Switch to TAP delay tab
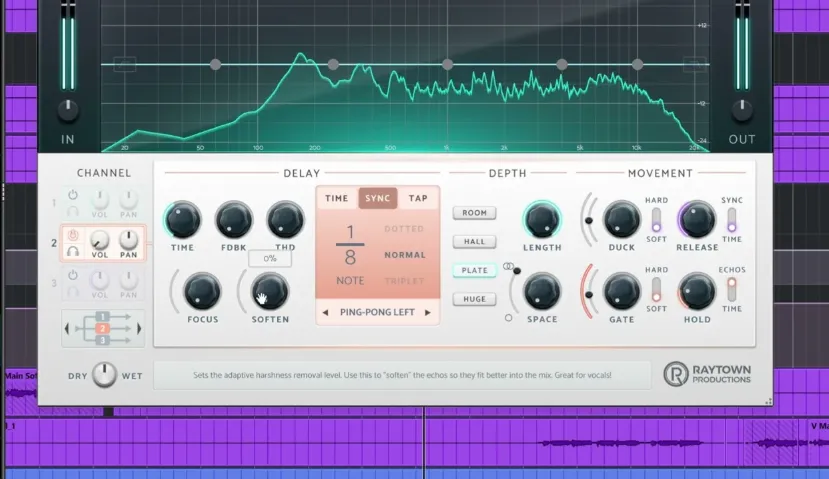Viewport: 829px width, 479px height. pos(418,198)
